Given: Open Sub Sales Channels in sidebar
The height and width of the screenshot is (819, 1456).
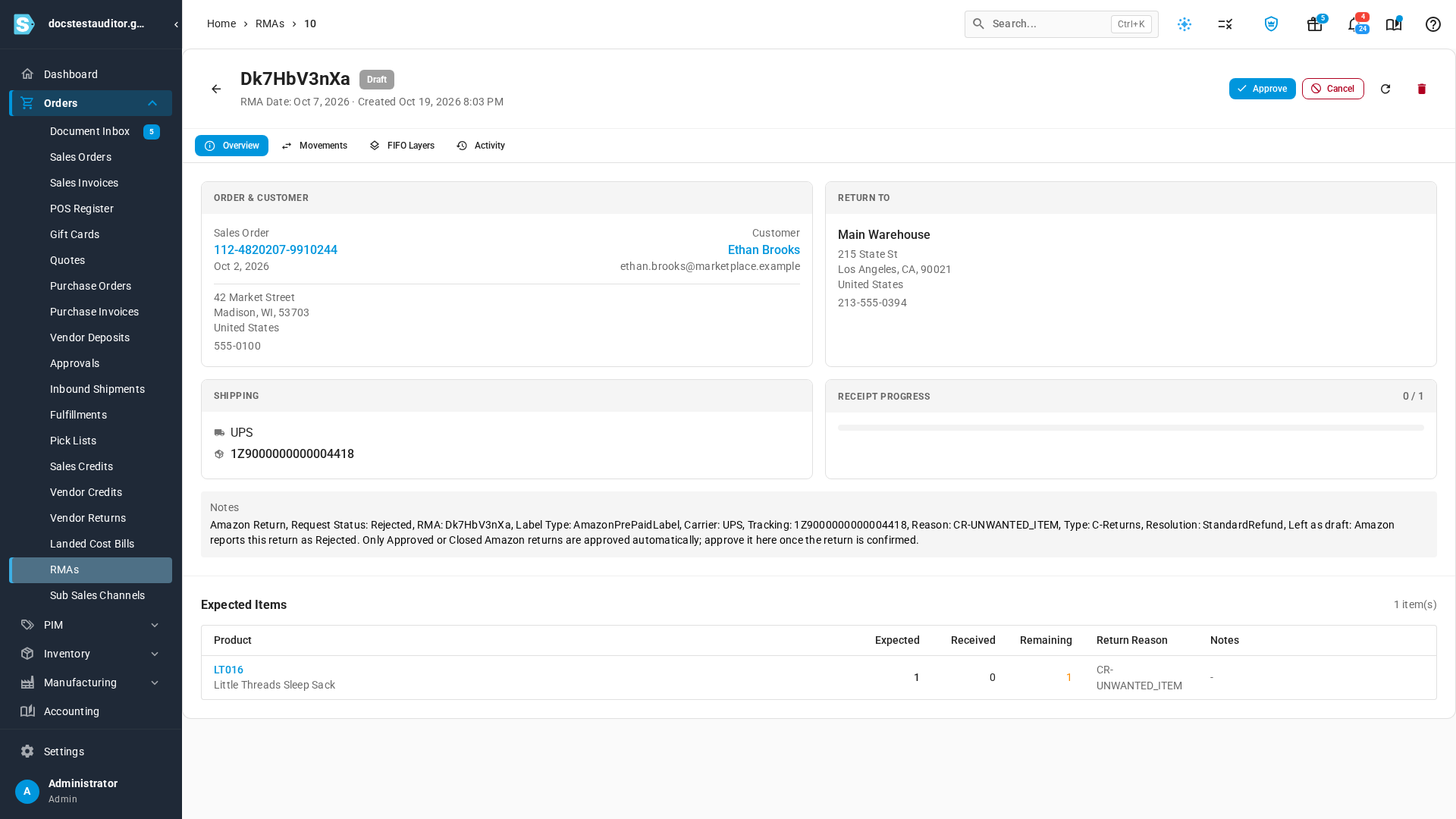Looking at the screenshot, I should tap(91, 595).
